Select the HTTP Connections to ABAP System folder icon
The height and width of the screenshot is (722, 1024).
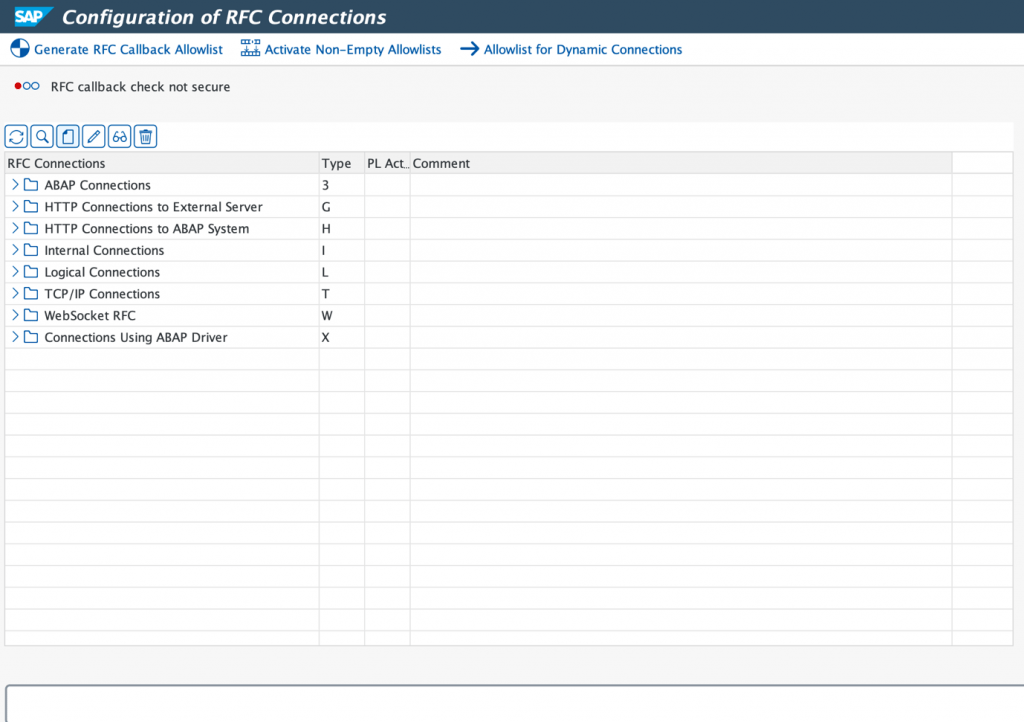[31, 228]
